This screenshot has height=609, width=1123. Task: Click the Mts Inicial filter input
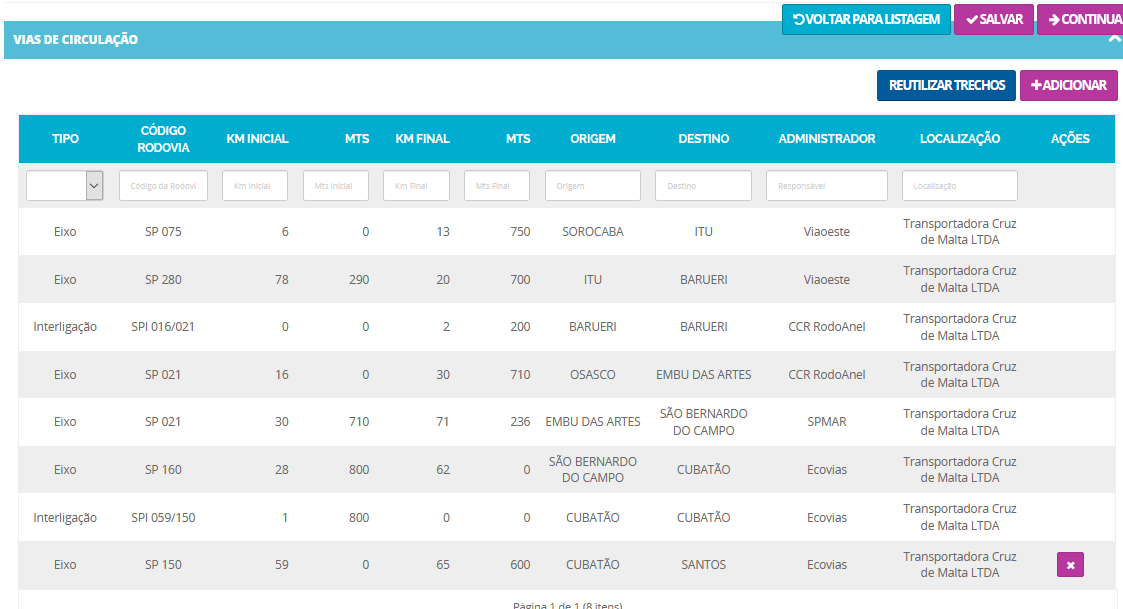[x=335, y=186]
